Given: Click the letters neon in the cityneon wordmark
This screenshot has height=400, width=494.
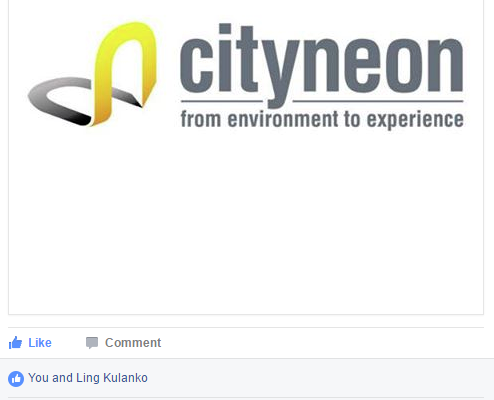Looking at the screenshot, I should pos(383,66).
